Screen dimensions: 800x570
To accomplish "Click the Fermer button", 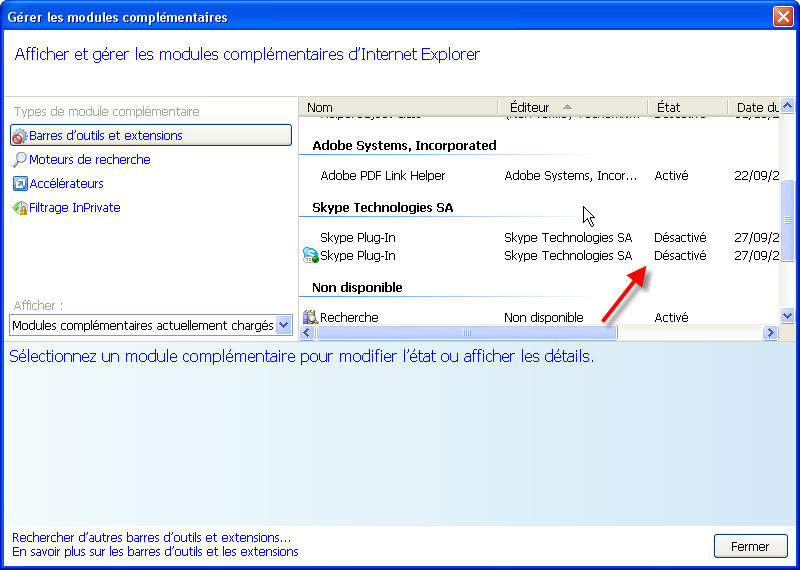I will [750, 547].
